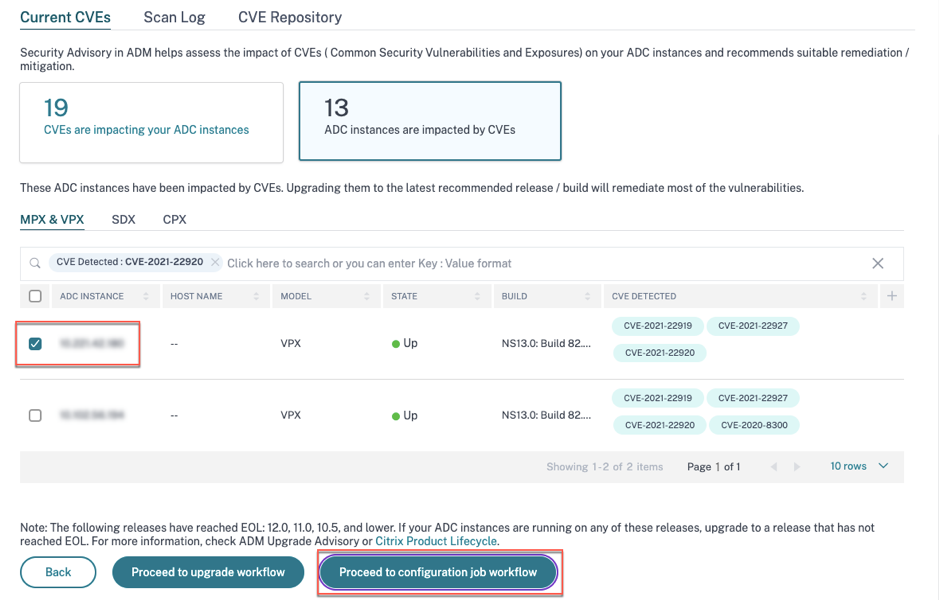Select the 19 CVEs impacting card

[x=152, y=122]
